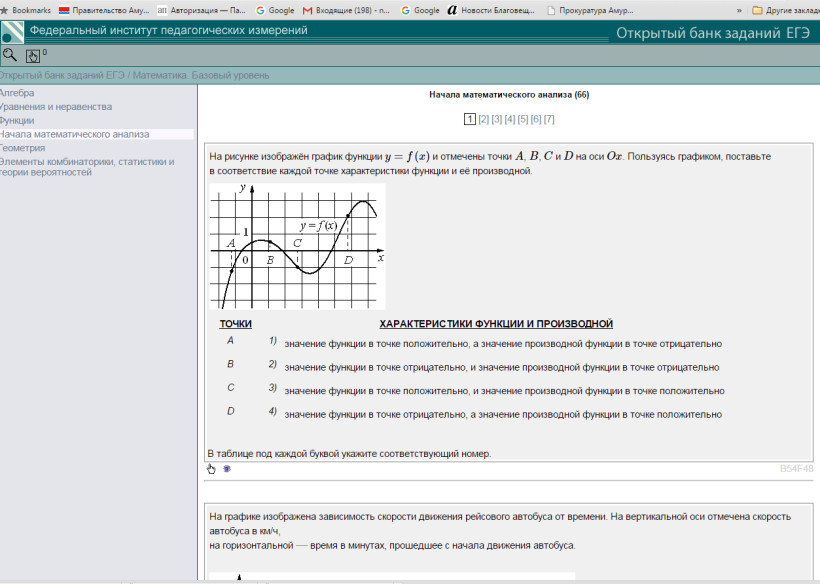Screen dimensions: 820x584
Task: Open the selected tasks hand icon in toolbar
Action: pyautogui.click(x=32, y=56)
